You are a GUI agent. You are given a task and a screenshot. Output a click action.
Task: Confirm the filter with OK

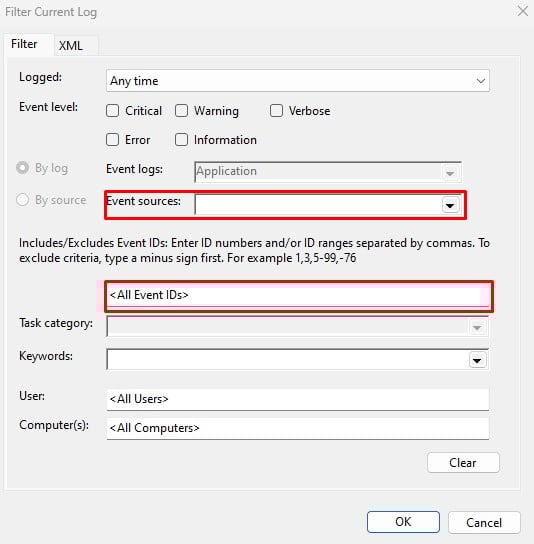tap(403, 522)
